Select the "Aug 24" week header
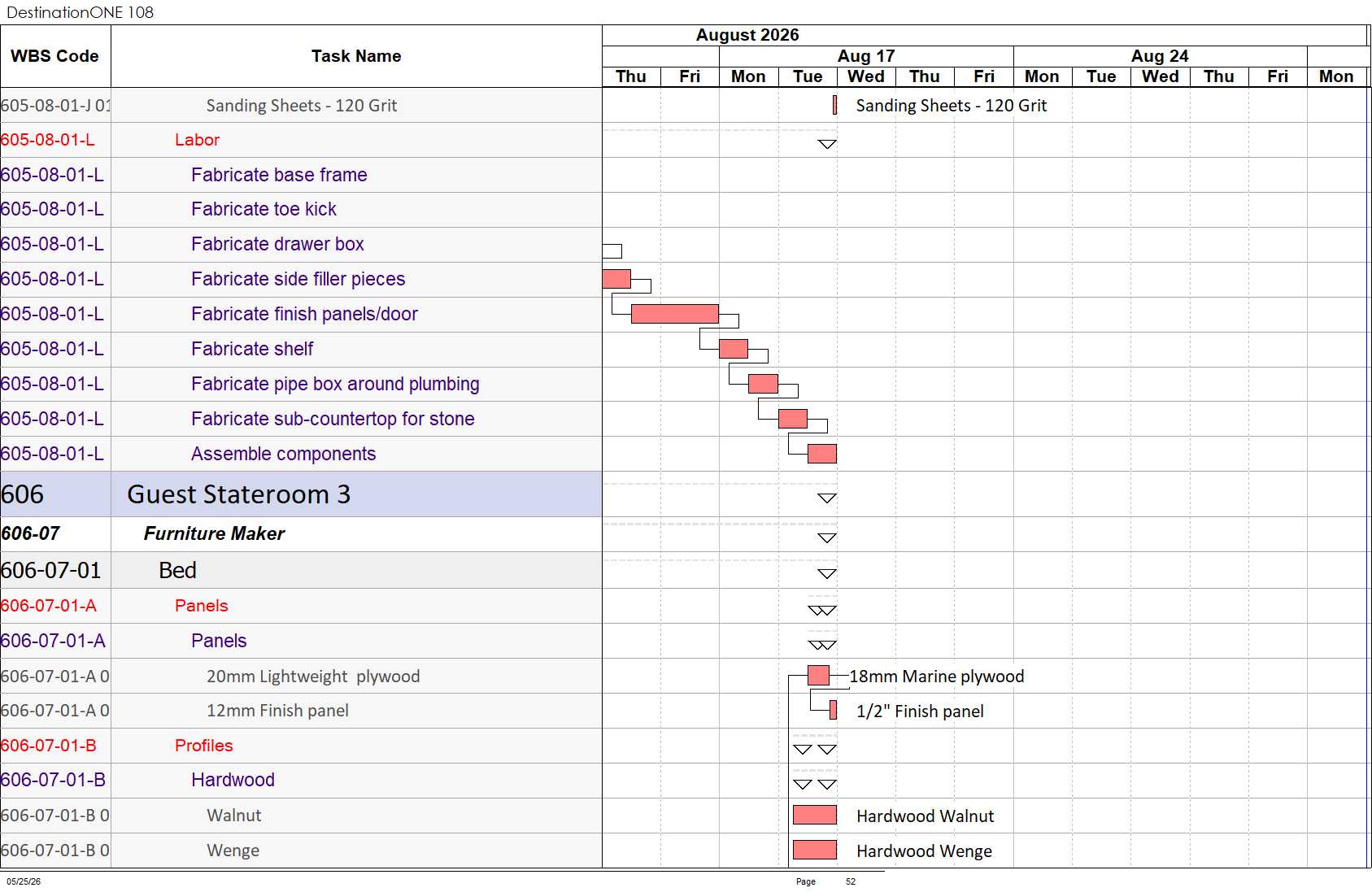The width and height of the screenshot is (1372, 892). (1160, 56)
